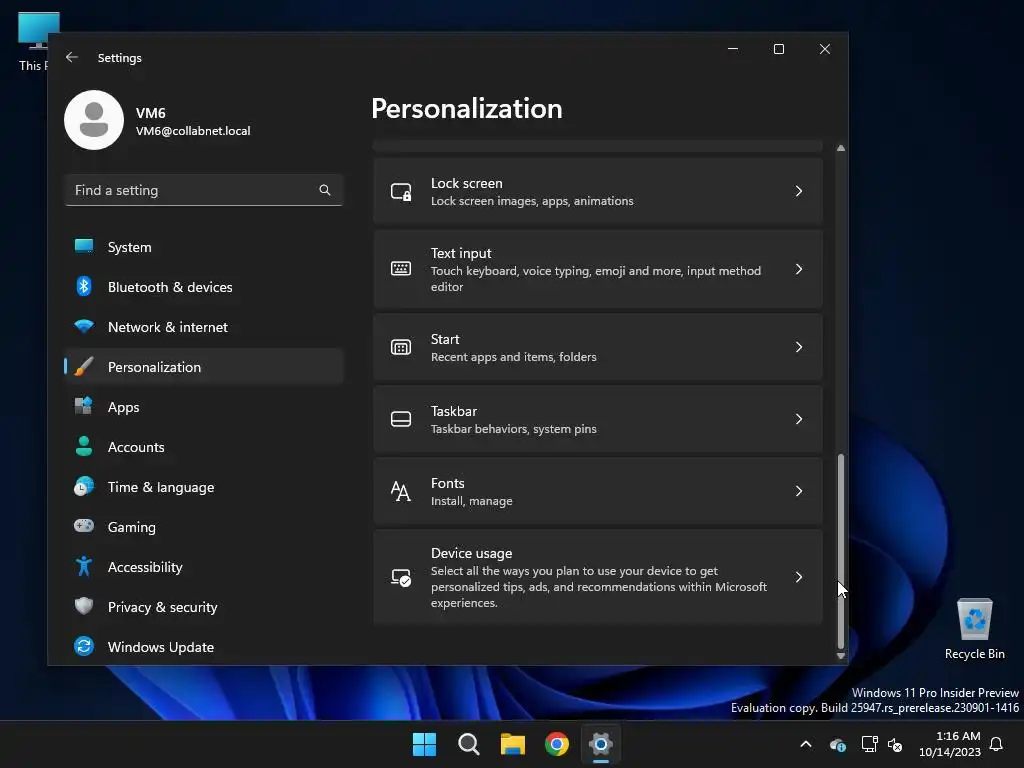
Task: Expand Start settings chevron
Action: [x=799, y=347]
